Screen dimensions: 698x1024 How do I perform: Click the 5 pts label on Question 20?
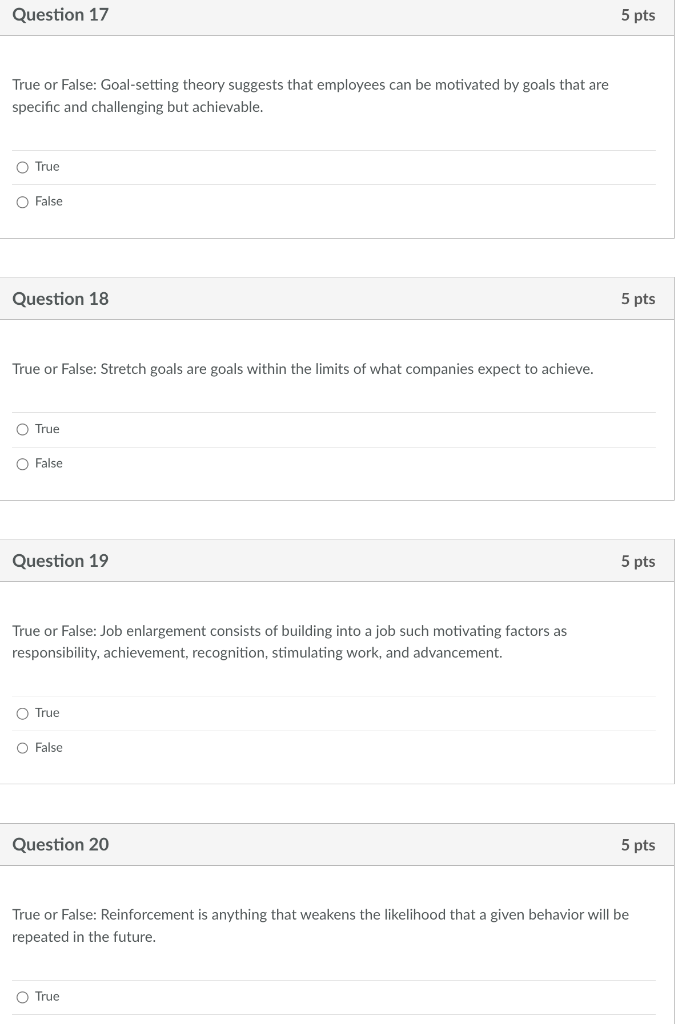(638, 845)
